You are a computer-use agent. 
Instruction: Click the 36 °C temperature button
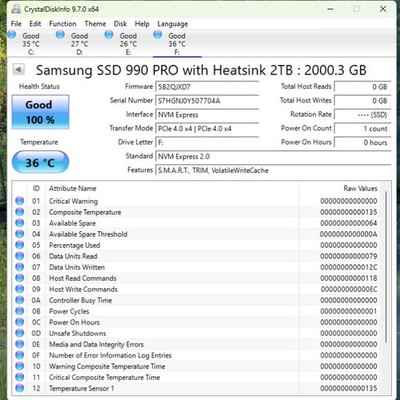point(40,162)
